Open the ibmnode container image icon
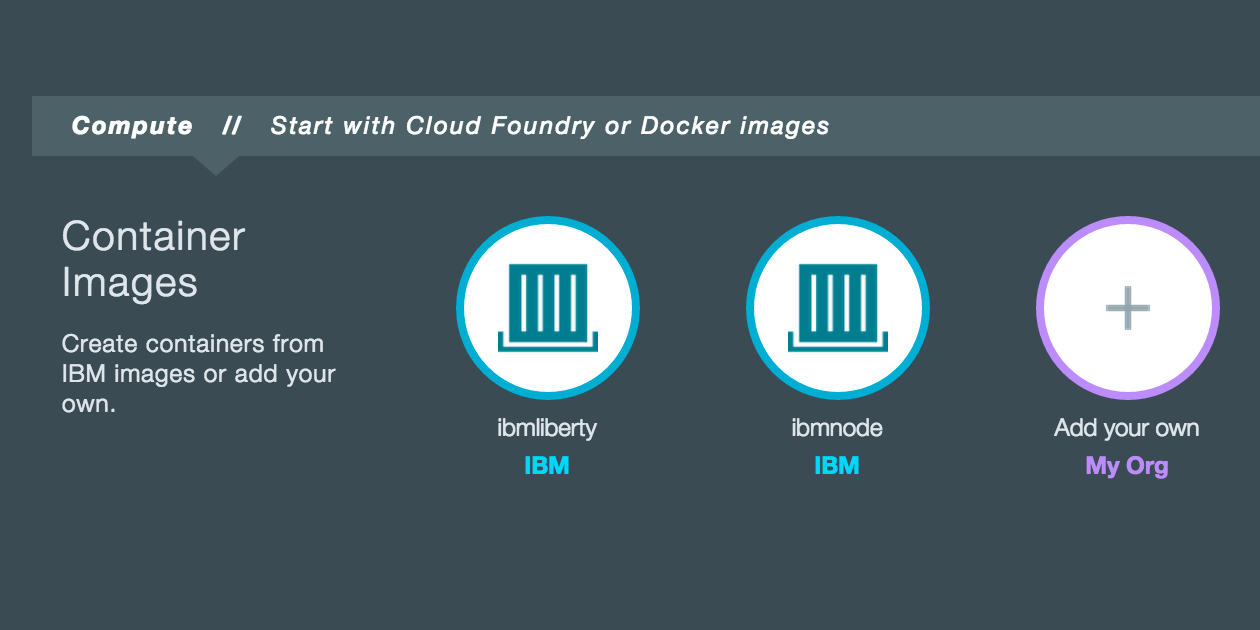The width and height of the screenshot is (1260, 630). pos(837,308)
